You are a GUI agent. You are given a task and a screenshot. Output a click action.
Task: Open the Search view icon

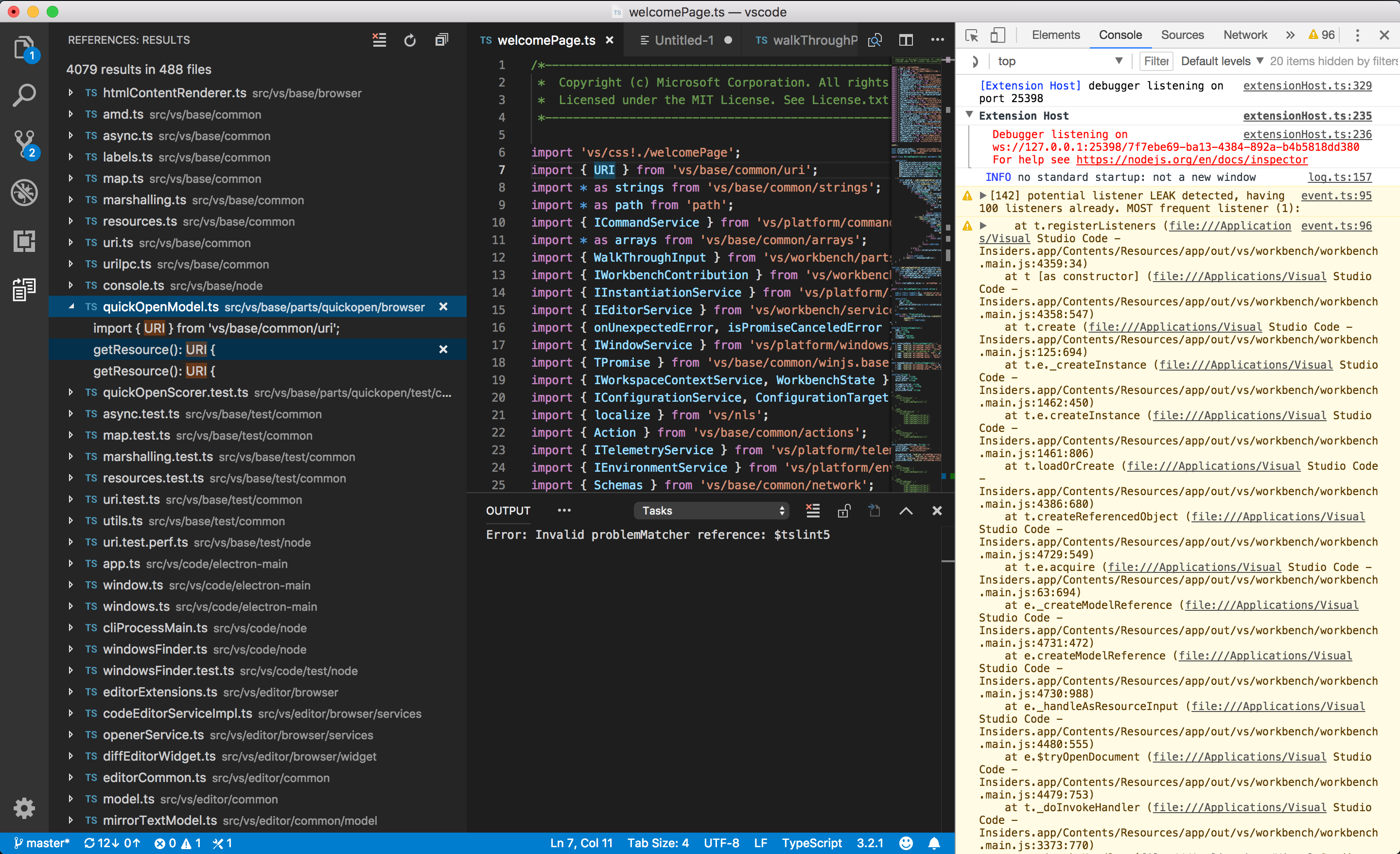[24, 95]
